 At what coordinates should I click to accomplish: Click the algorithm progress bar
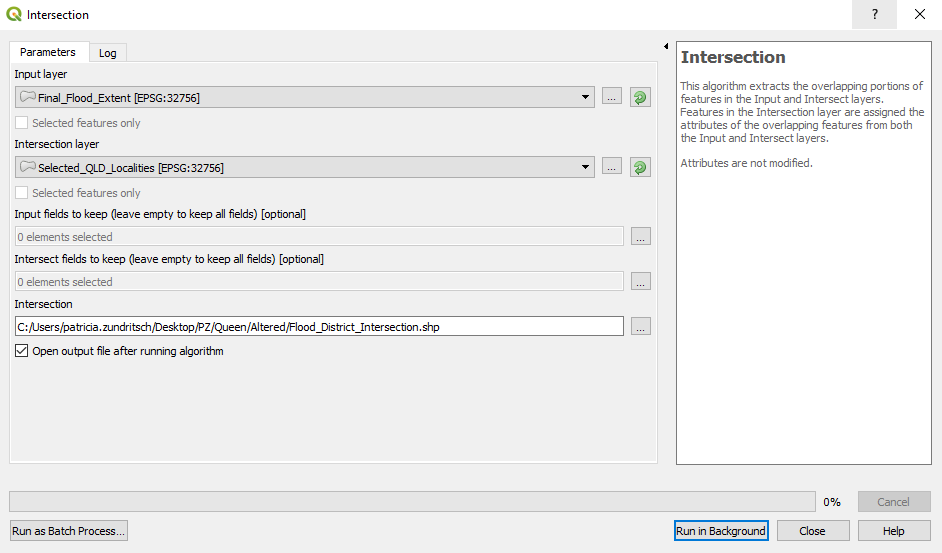coord(412,502)
